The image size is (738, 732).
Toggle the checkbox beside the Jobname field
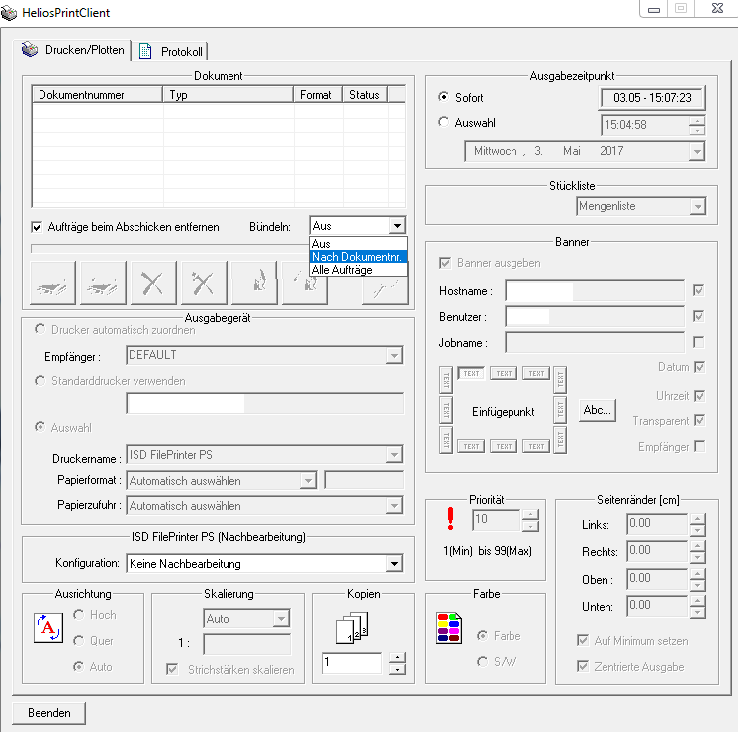coord(698,342)
